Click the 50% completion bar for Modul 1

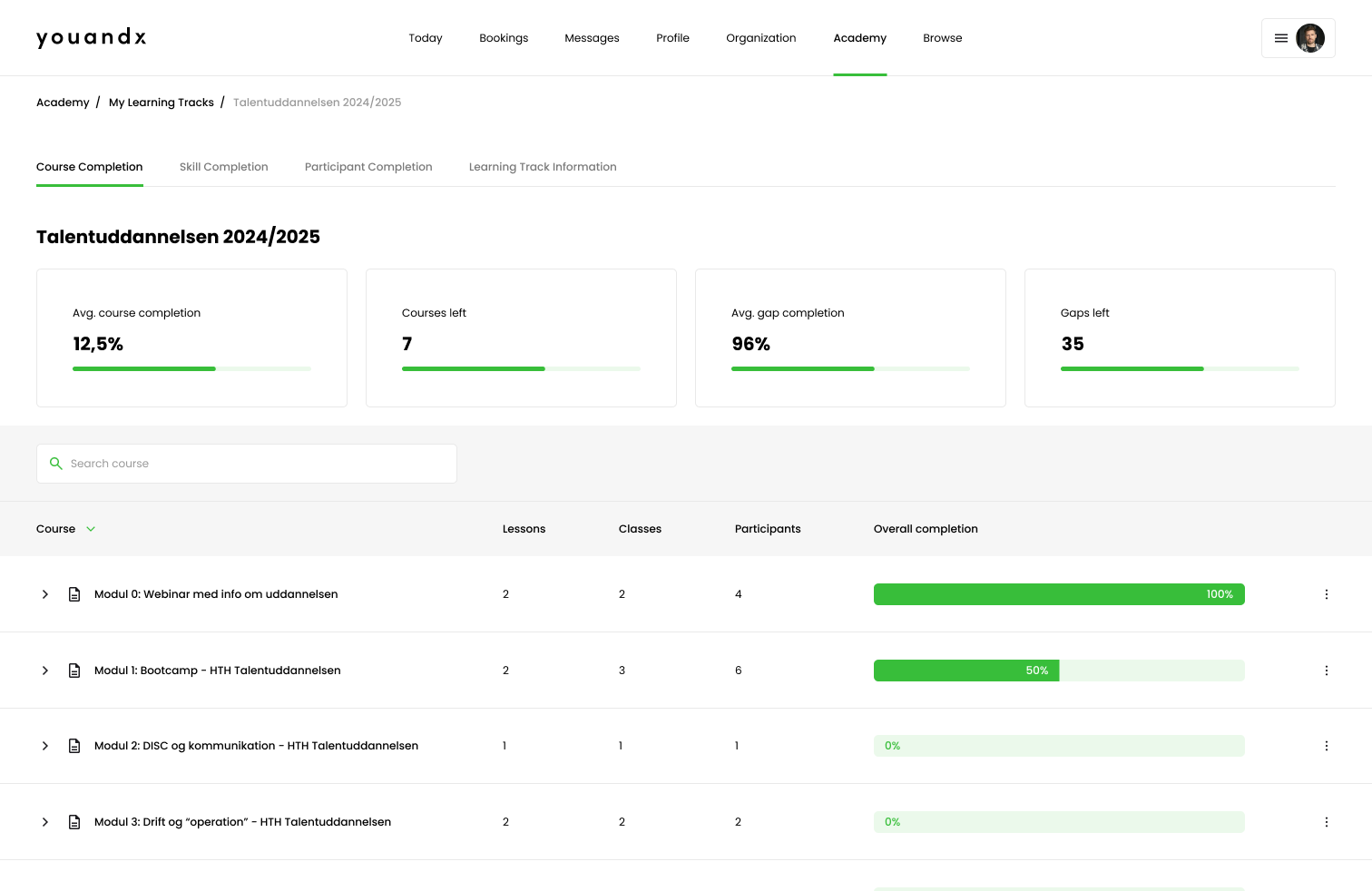(1059, 671)
